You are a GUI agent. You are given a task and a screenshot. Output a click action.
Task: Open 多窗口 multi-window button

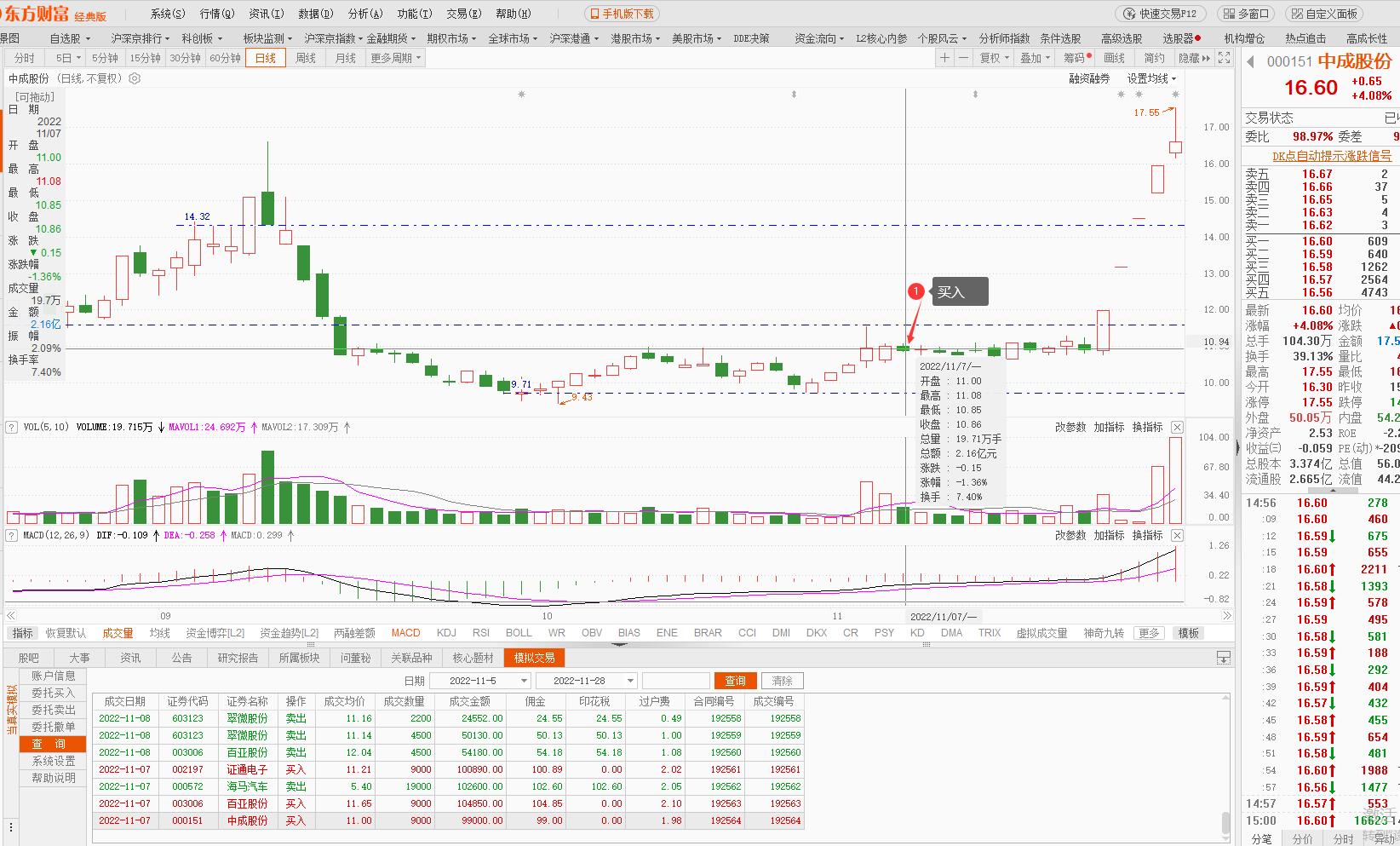click(1246, 14)
